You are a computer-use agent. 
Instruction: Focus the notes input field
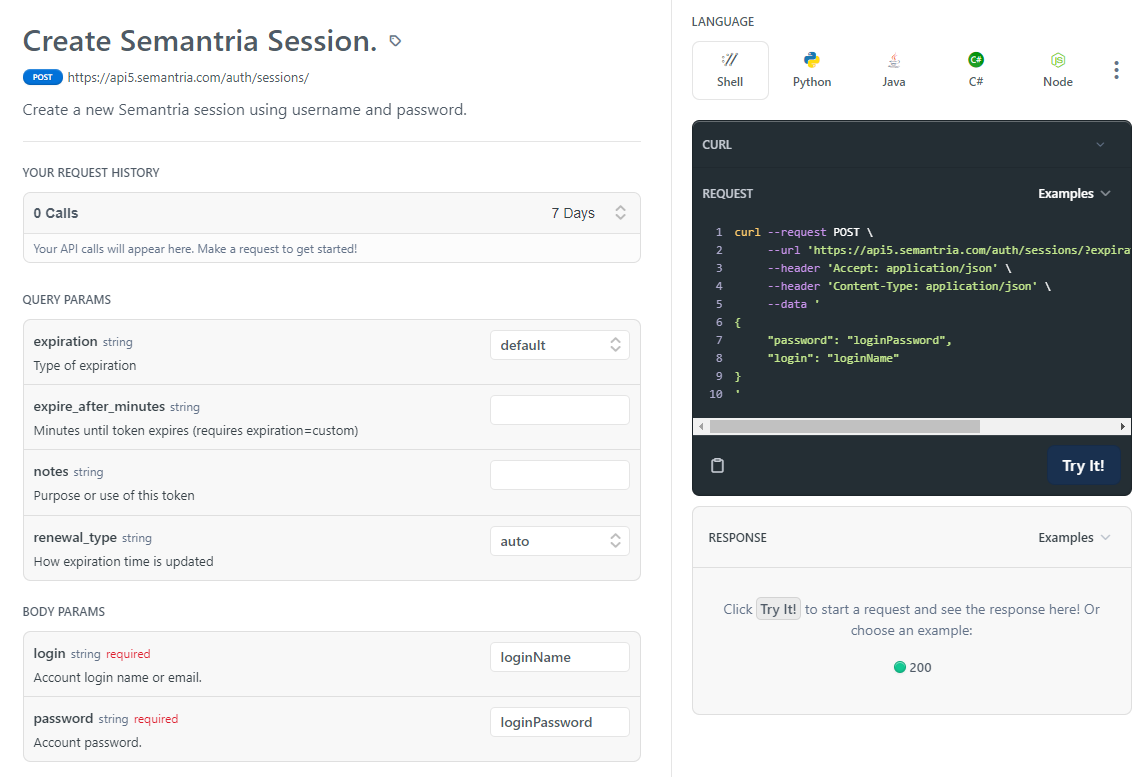560,475
